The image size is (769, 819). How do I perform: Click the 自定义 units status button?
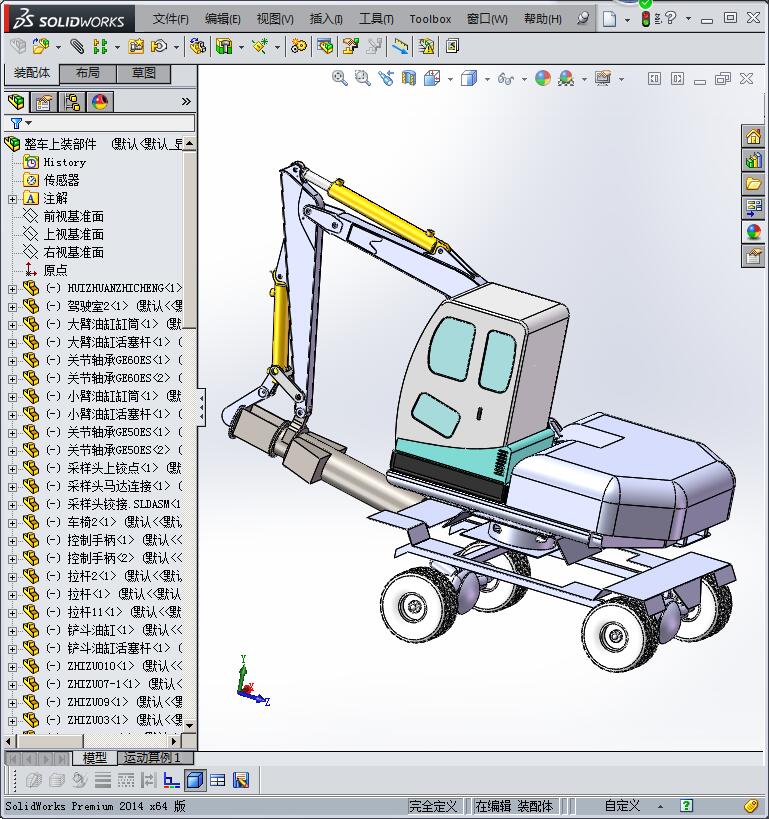[622, 805]
